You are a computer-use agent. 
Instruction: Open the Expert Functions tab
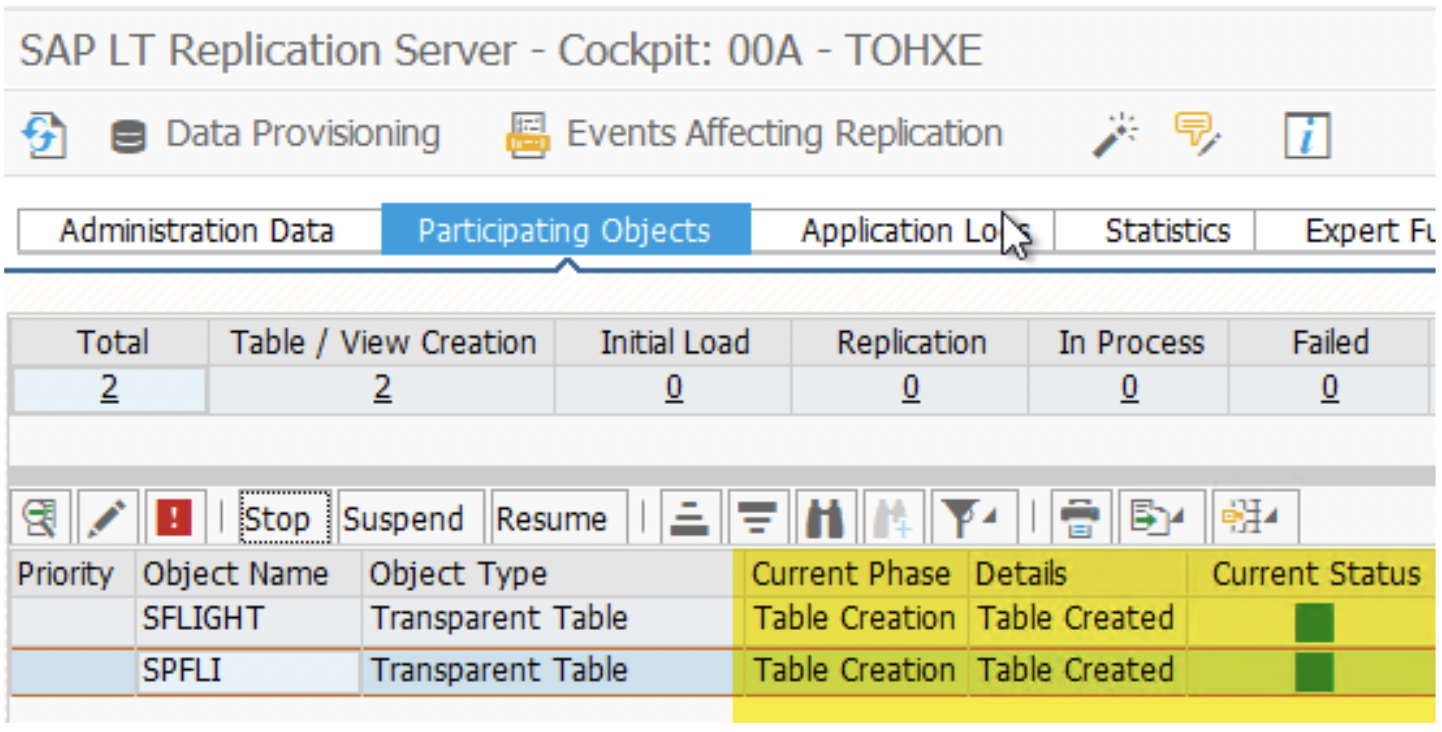[x=1348, y=231]
